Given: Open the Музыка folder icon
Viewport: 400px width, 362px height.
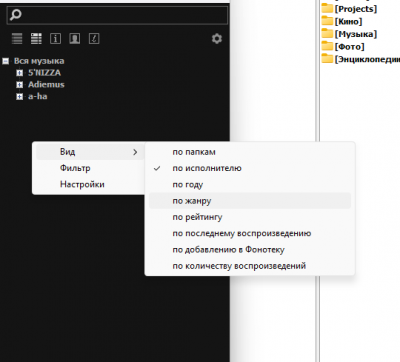Looking at the screenshot, I should coord(327,34).
